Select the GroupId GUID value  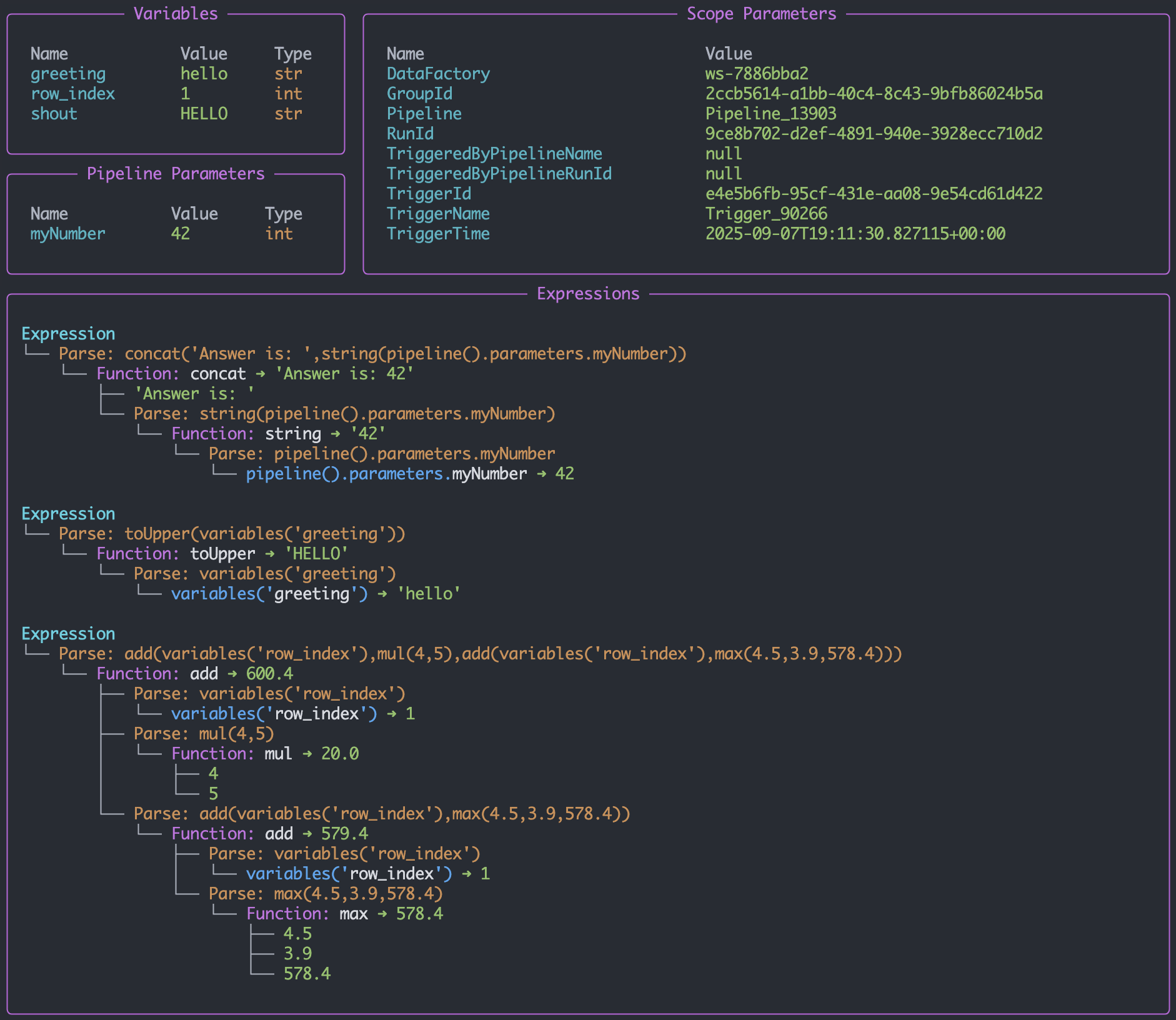874,93
